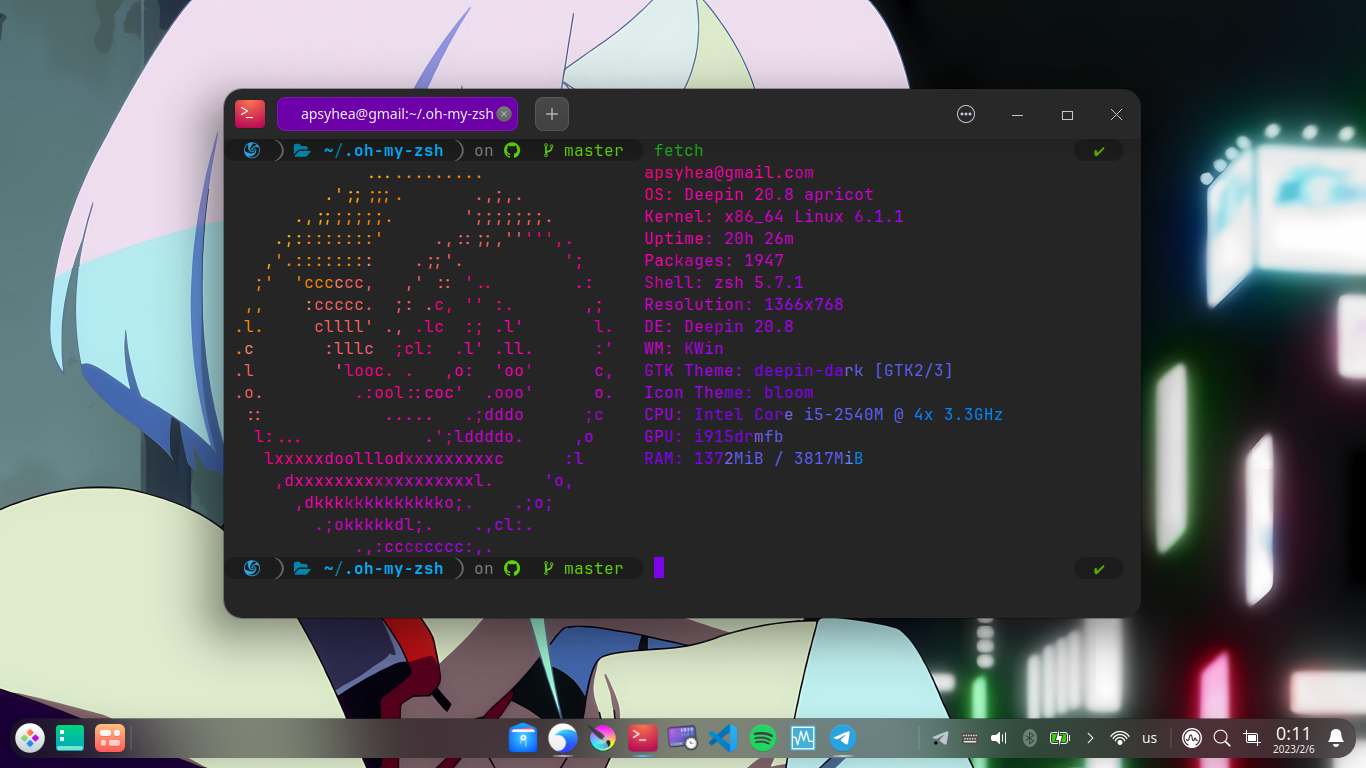Open Telegram from the dock
This screenshot has width=1366, height=768.
pos(843,738)
